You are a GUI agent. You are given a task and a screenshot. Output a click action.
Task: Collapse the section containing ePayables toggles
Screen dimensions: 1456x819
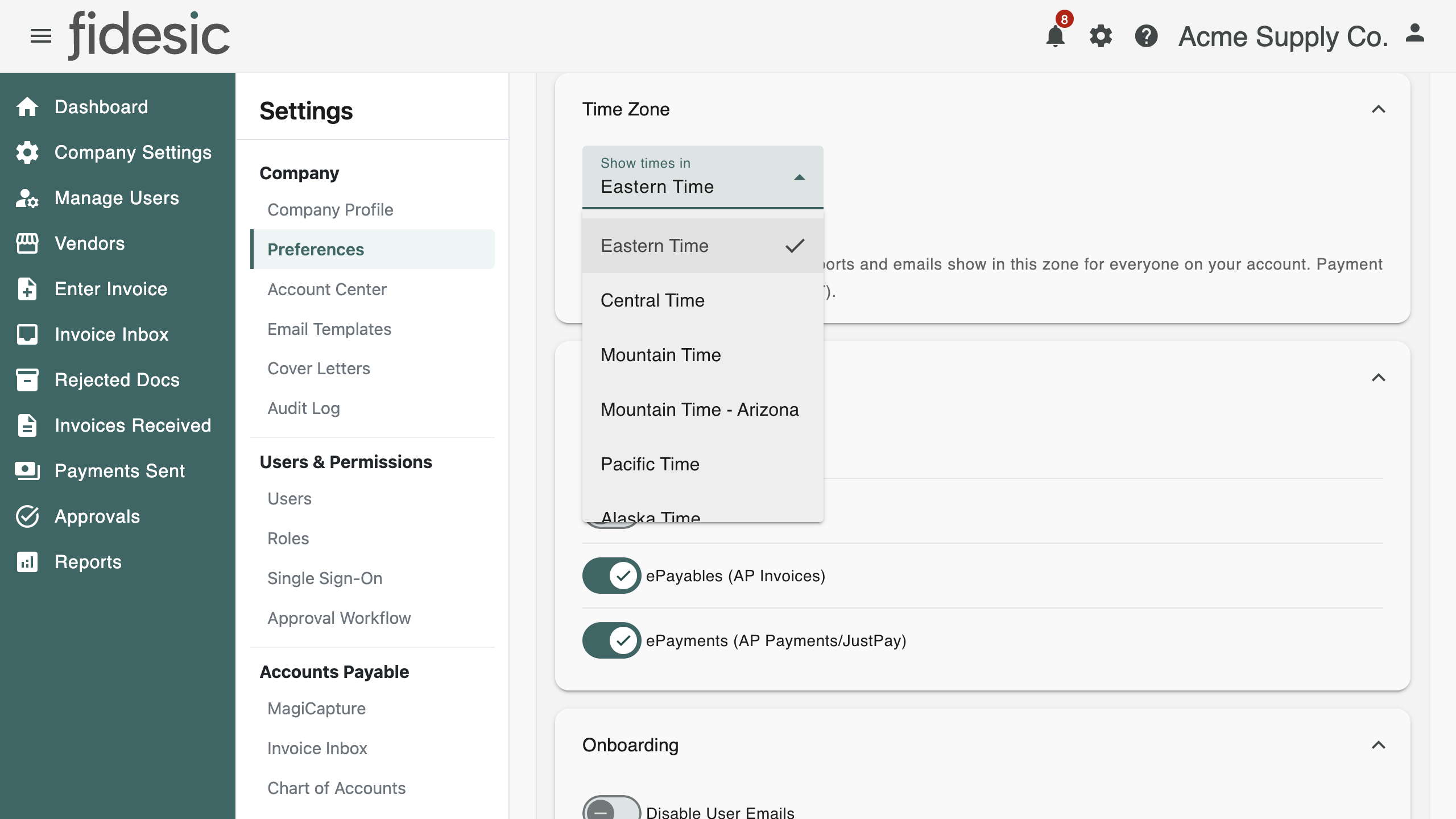click(x=1378, y=378)
